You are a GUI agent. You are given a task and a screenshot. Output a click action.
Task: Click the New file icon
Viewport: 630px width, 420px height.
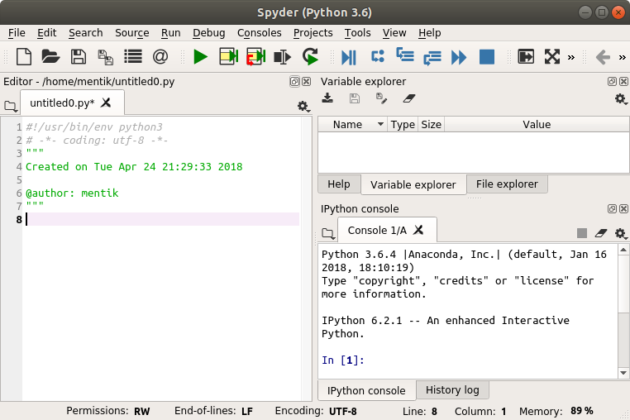tap(24, 57)
